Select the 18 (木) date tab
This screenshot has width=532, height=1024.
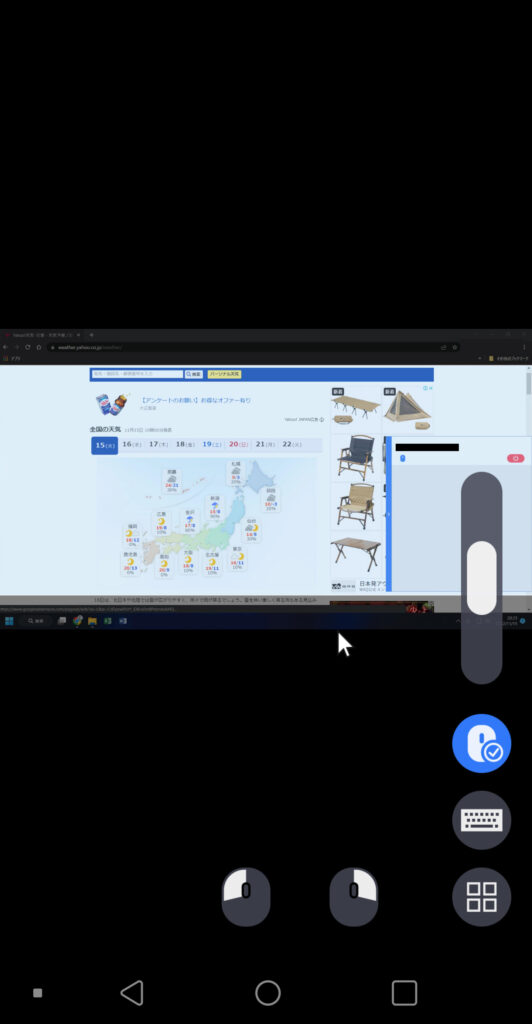[185, 445]
